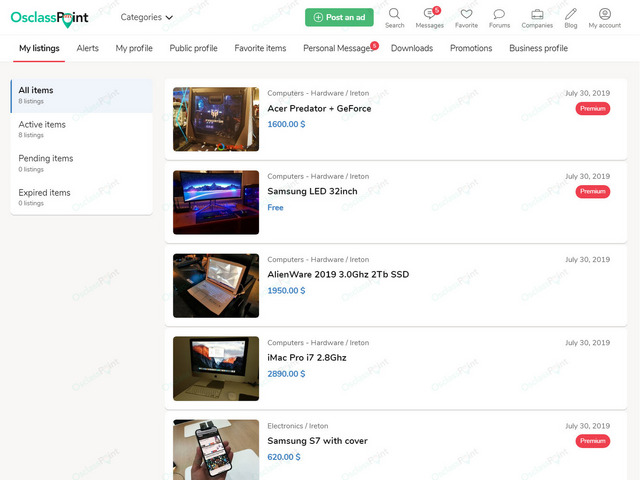
Task: Open the Samsung S7 with cover title
Action: (x=318, y=441)
